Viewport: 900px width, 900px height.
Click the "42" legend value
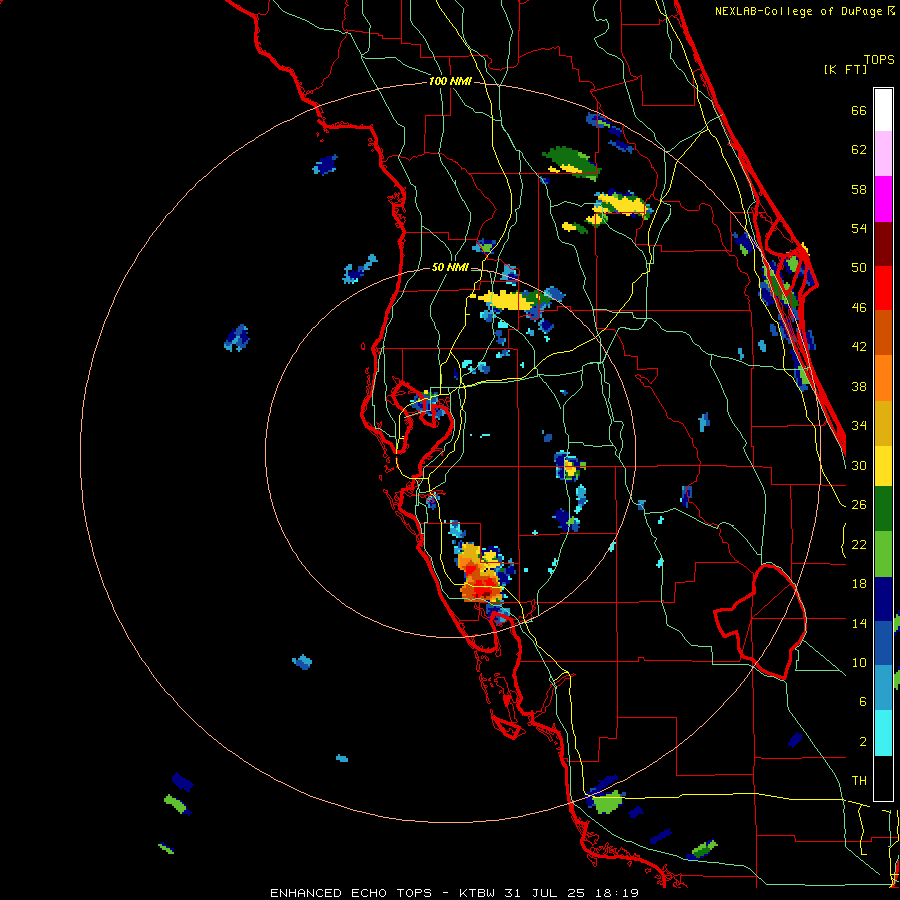pos(859,347)
